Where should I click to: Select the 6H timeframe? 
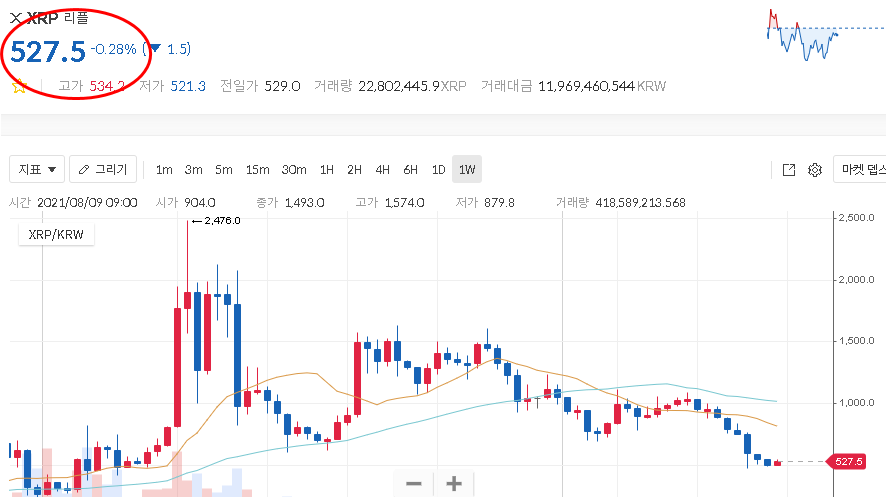click(411, 169)
